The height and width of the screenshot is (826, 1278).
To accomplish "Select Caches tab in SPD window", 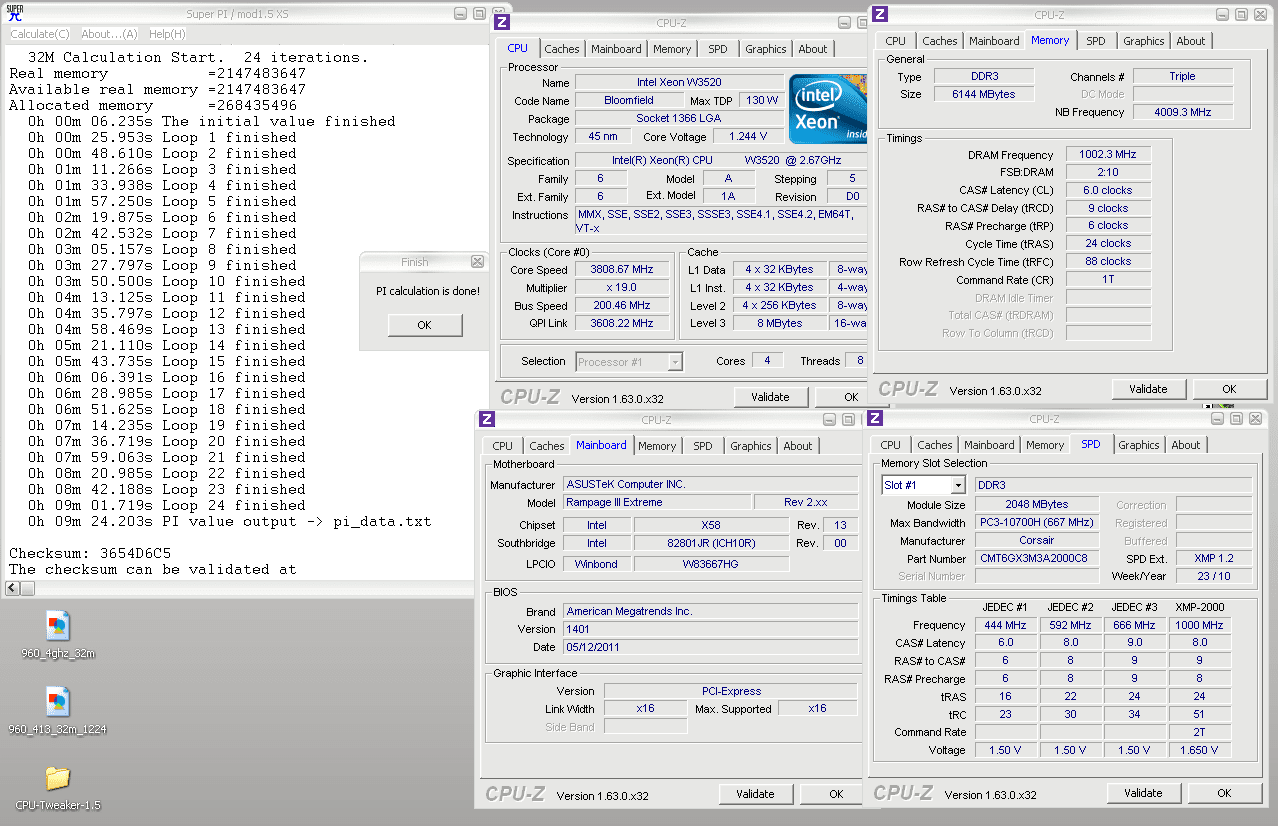I will 935,445.
